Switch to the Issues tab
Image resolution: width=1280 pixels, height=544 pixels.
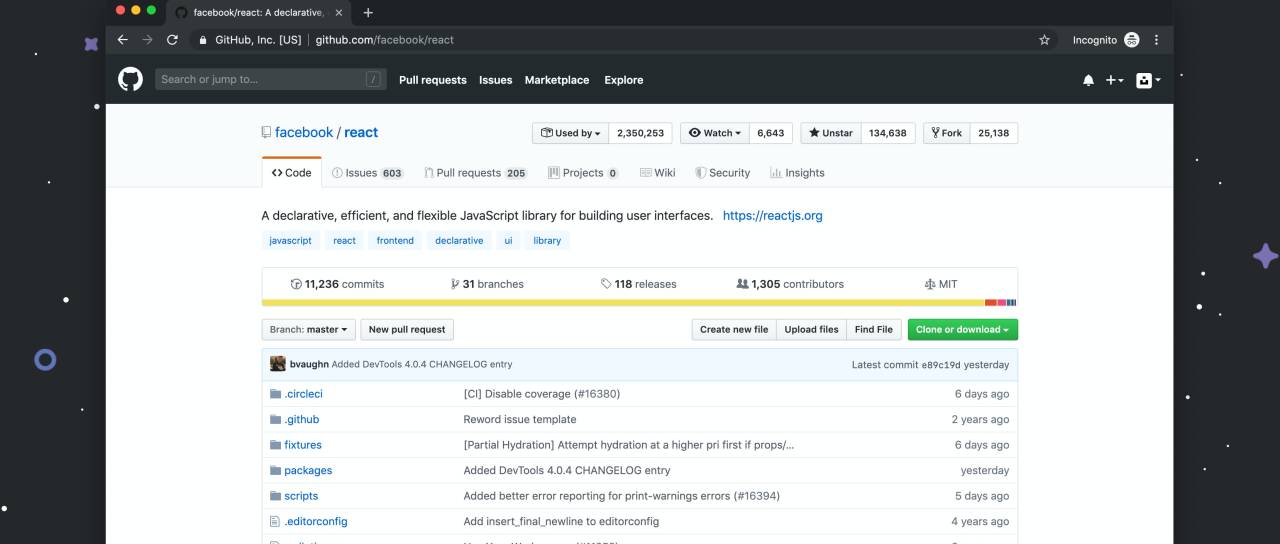(367, 173)
